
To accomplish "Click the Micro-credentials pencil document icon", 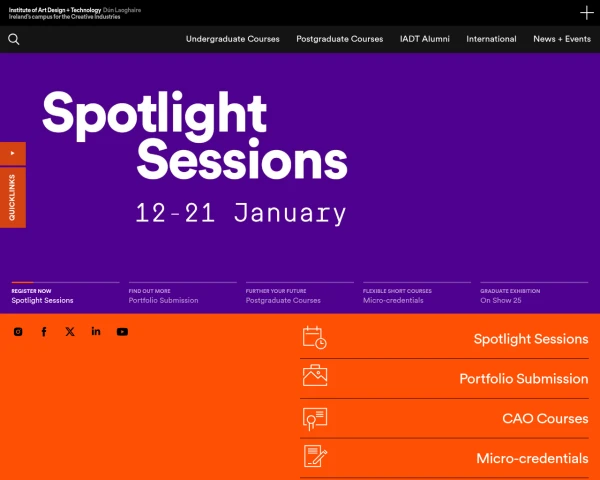I will (315, 457).
